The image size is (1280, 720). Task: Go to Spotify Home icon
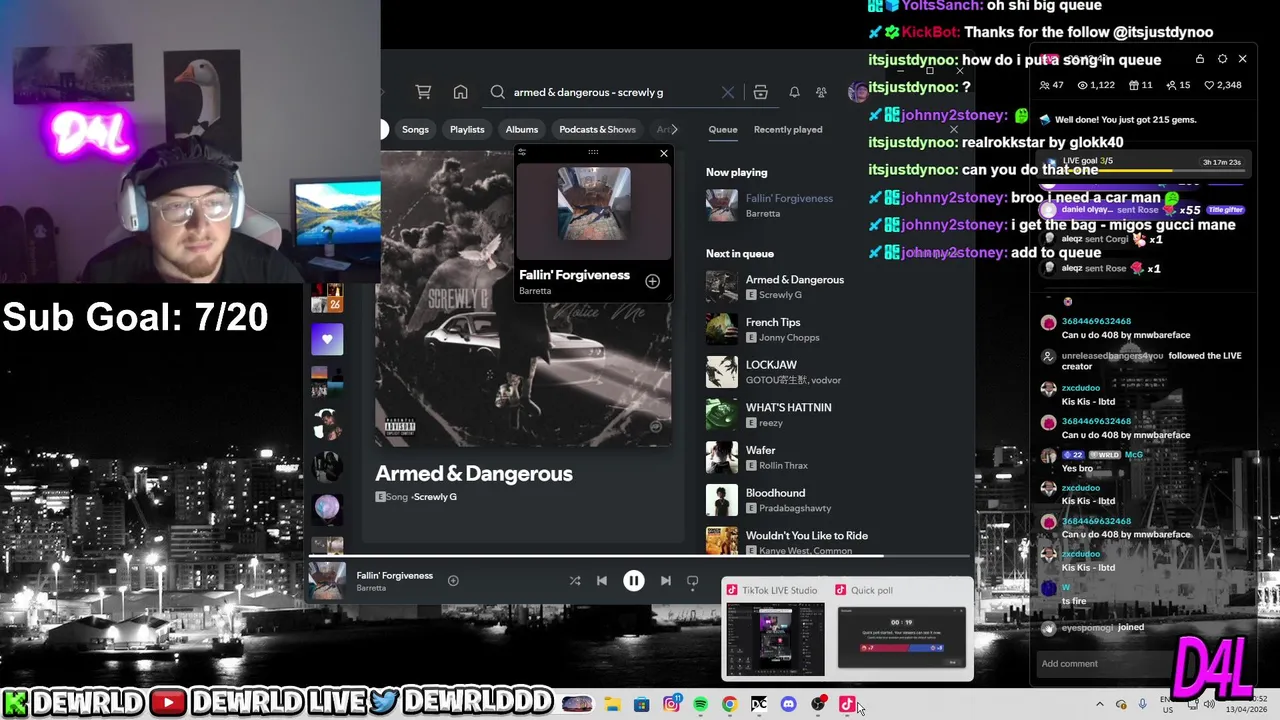[460, 92]
